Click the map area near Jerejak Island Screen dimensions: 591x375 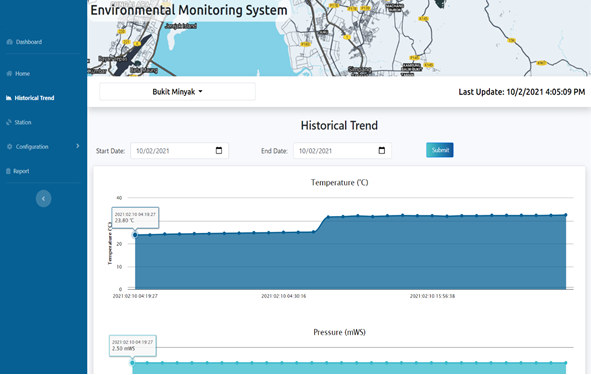[x=181, y=26]
